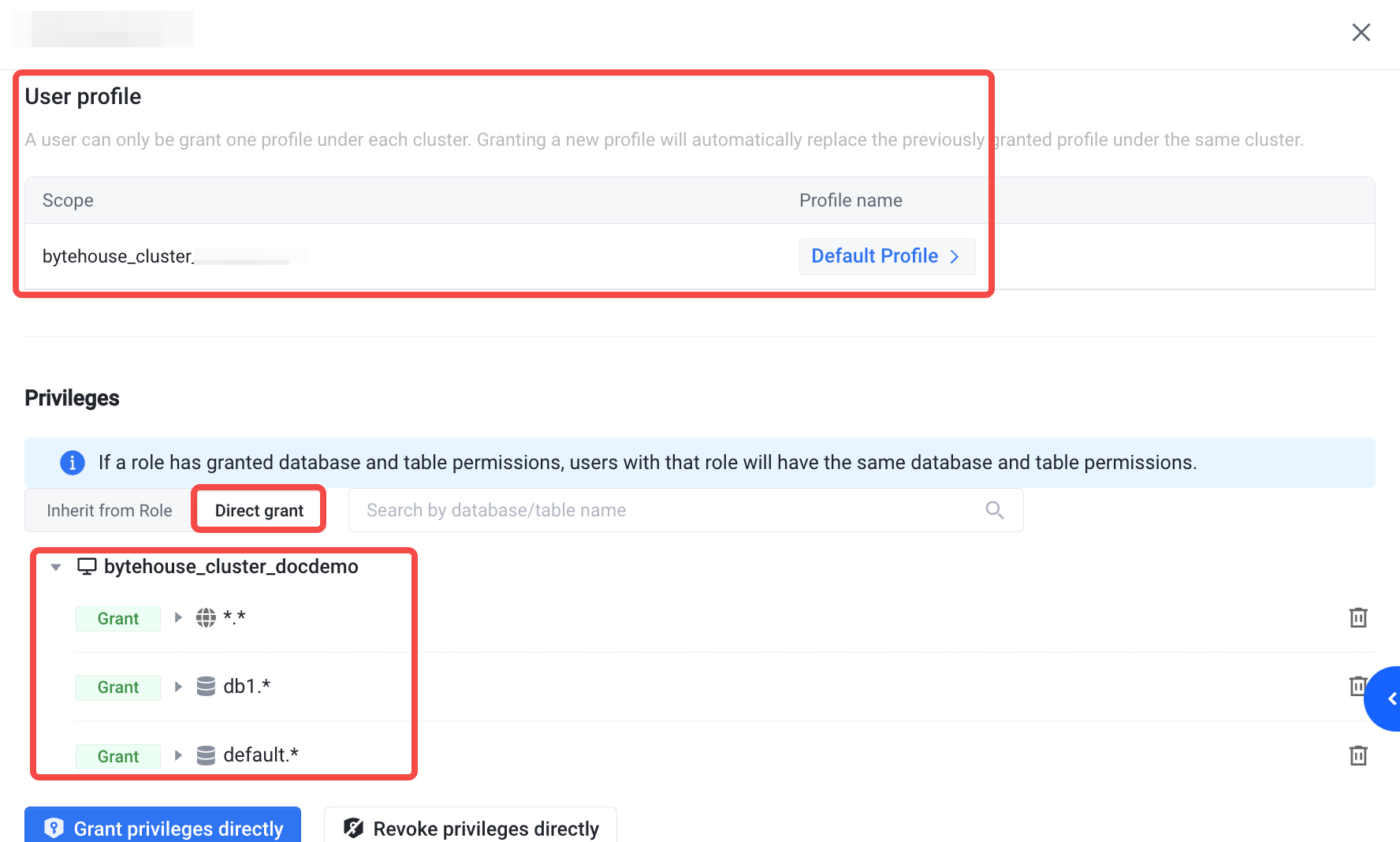Viewport: 1400px width, 842px height.
Task: Click trash icon for db1.* privilege
Action: click(x=1357, y=686)
